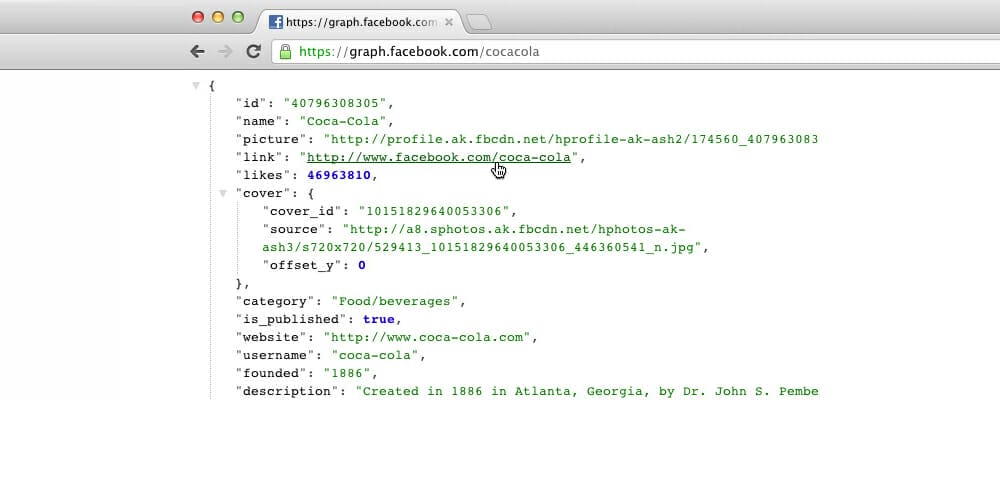1000x500 pixels.
Task: Click the is_published value true
Action: click(379, 320)
